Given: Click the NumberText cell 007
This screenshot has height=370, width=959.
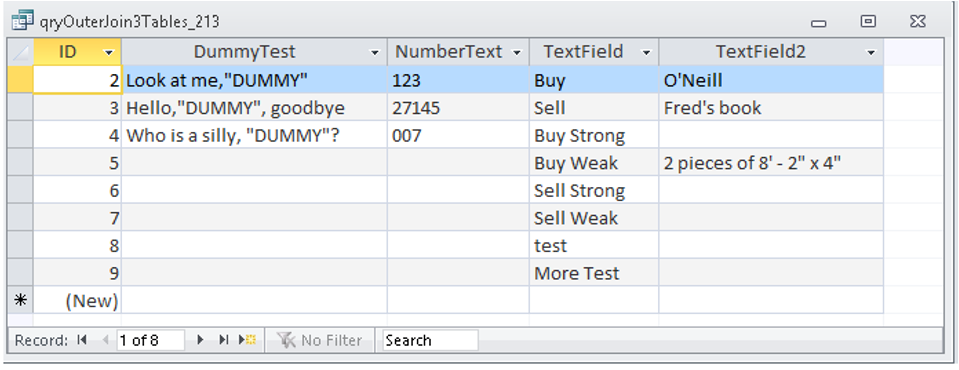Looking at the screenshot, I should click(x=457, y=135).
